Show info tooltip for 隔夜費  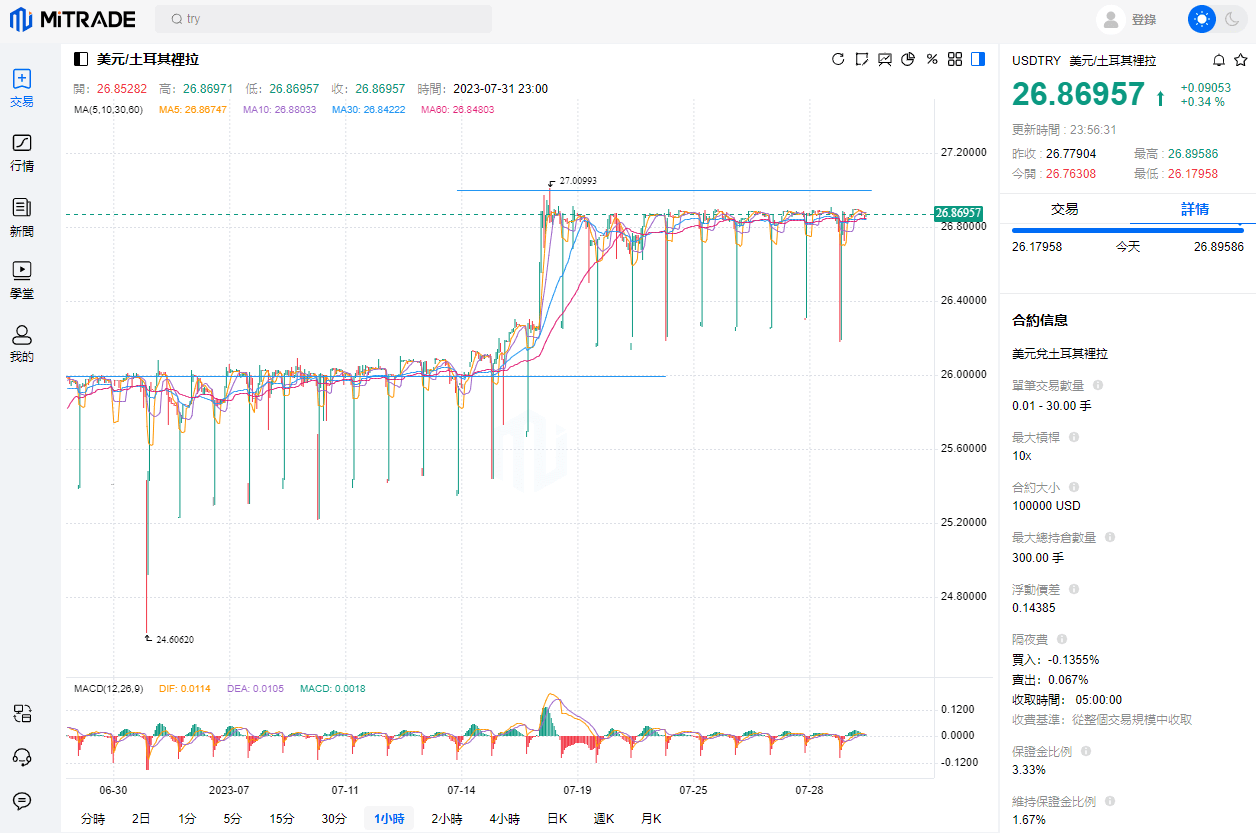coord(1062,639)
